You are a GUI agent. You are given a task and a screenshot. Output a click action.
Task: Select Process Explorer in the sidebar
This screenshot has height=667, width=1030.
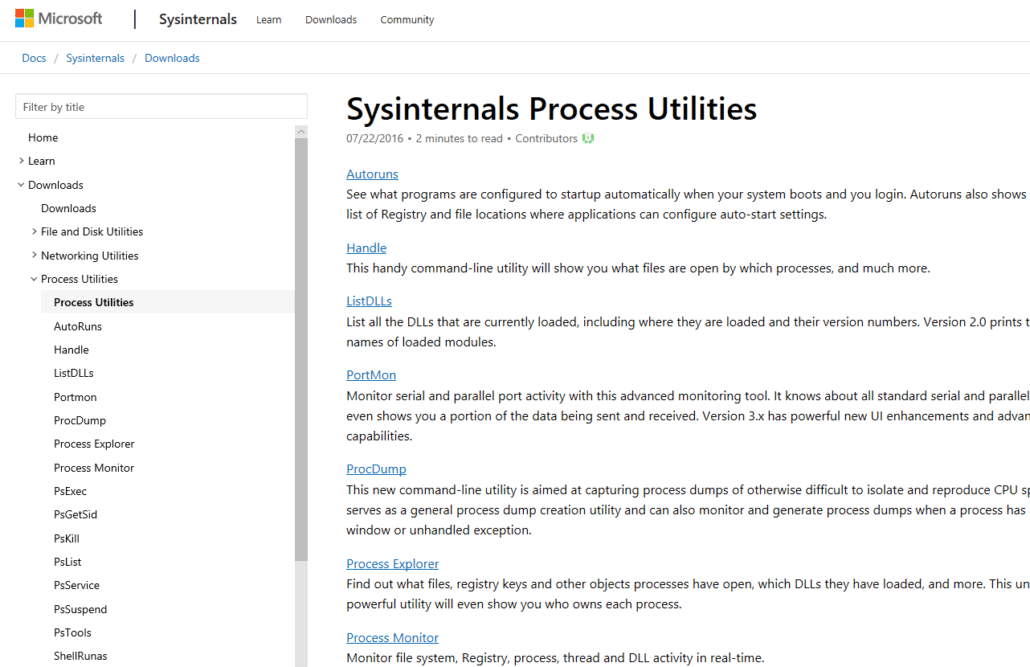coord(94,444)
